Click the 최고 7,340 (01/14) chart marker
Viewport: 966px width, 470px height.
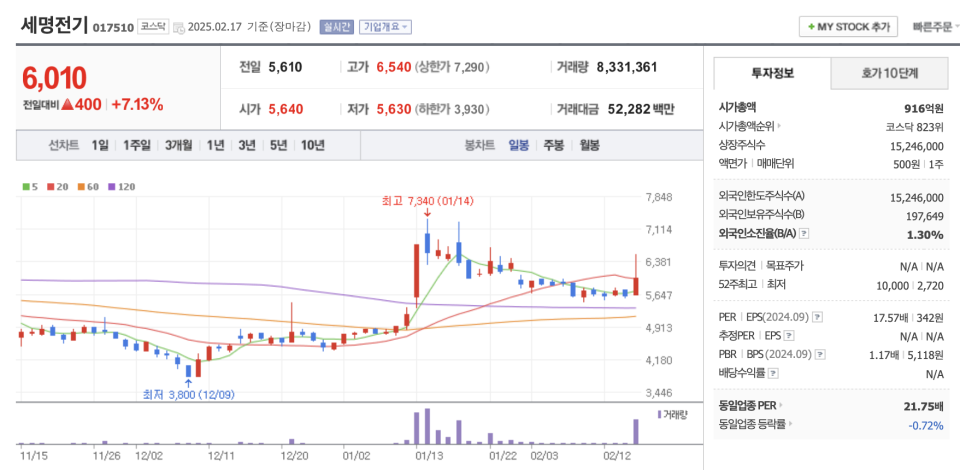click(427, 201)
